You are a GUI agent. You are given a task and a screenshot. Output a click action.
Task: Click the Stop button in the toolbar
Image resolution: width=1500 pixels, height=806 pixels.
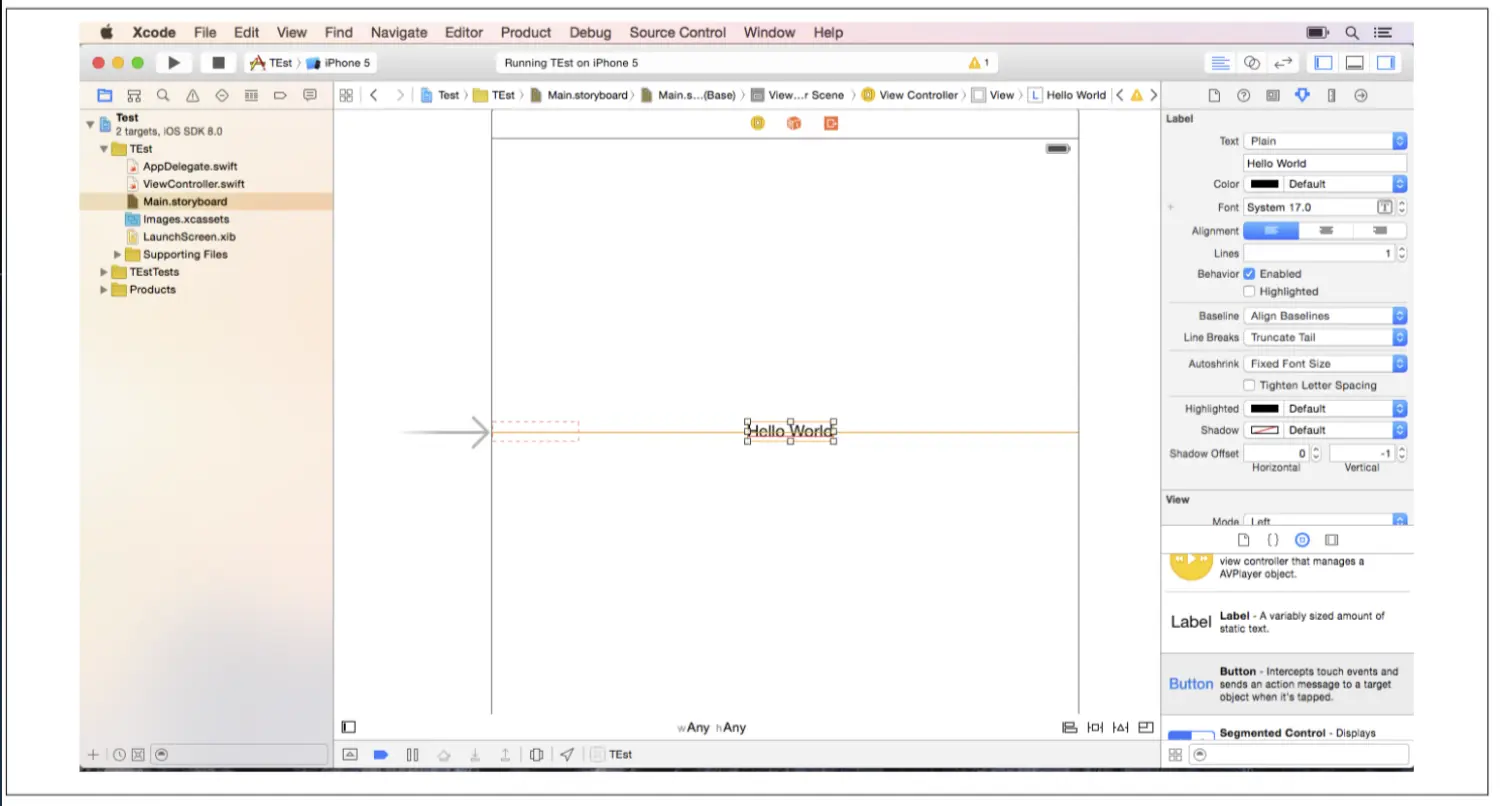[218, 63]
